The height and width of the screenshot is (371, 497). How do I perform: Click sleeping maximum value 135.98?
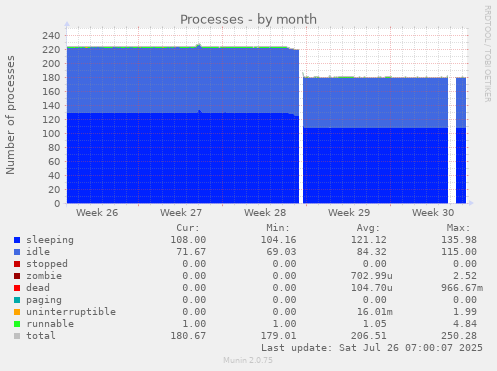(x=459, y=240)
